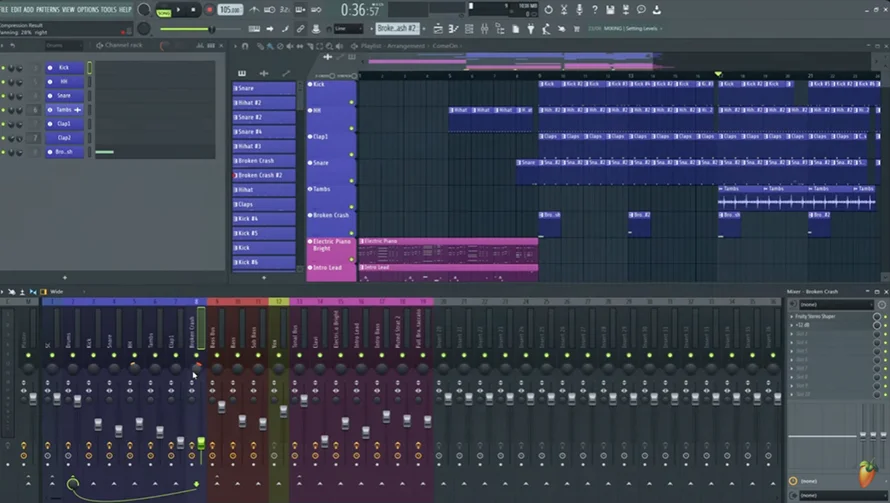This screenshot has height=503, width=890.
Task: Open the mixer view icon in toolbar
Action: (485, 29)
